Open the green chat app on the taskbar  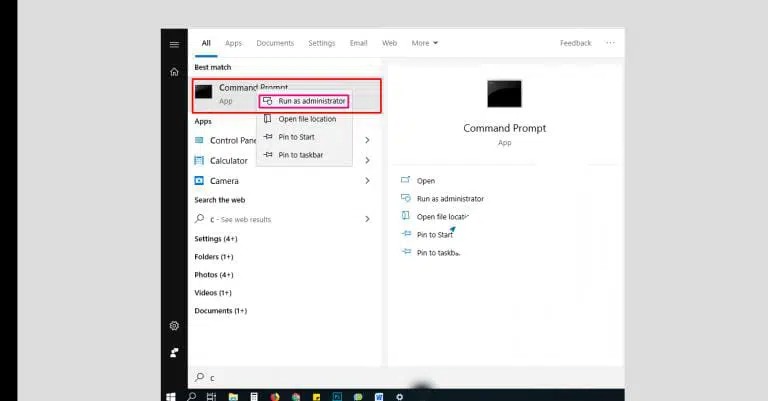[358, 397]
